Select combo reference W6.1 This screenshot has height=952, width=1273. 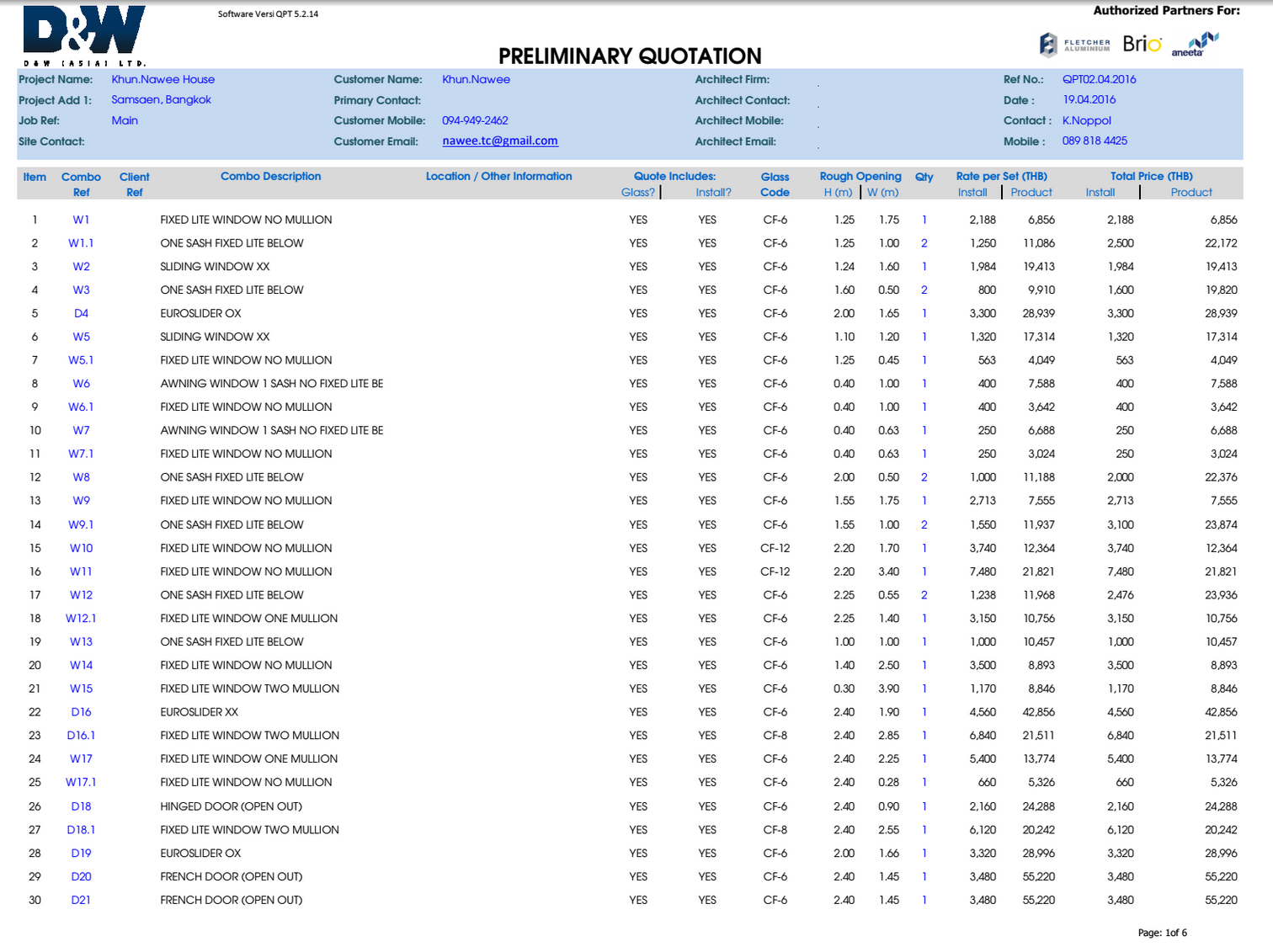(x=81, y=407)
